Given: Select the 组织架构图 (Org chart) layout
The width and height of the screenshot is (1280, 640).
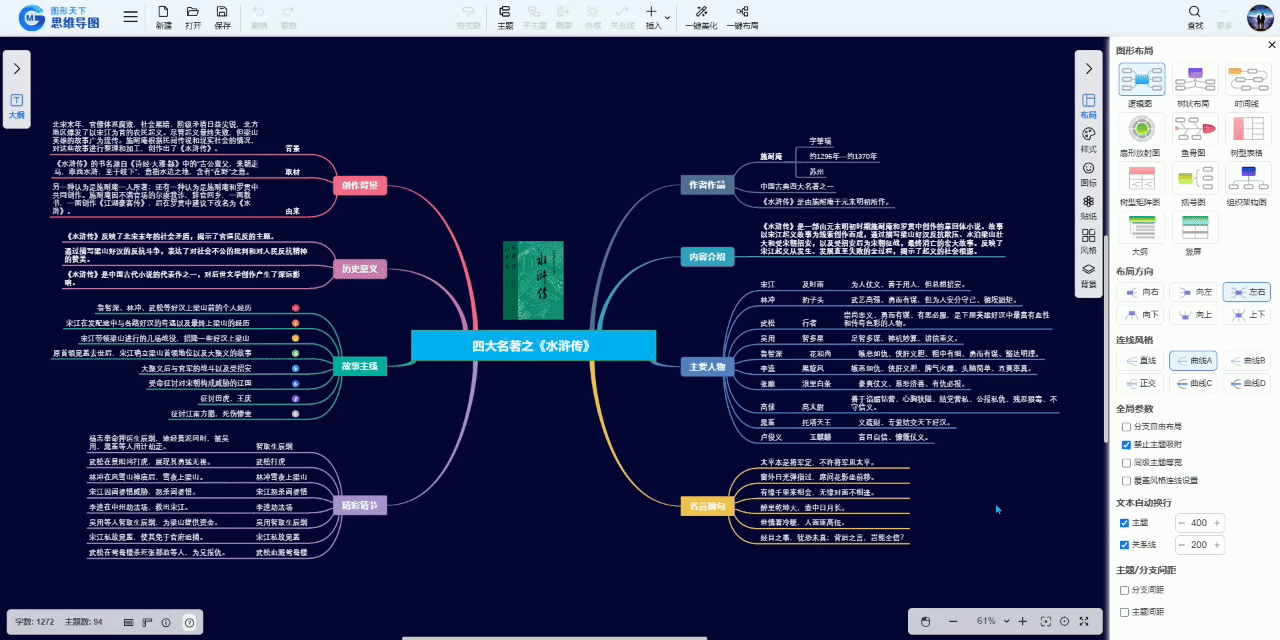Looking at the screenshot, I should pyautogui.click(x=1248, y=181).
